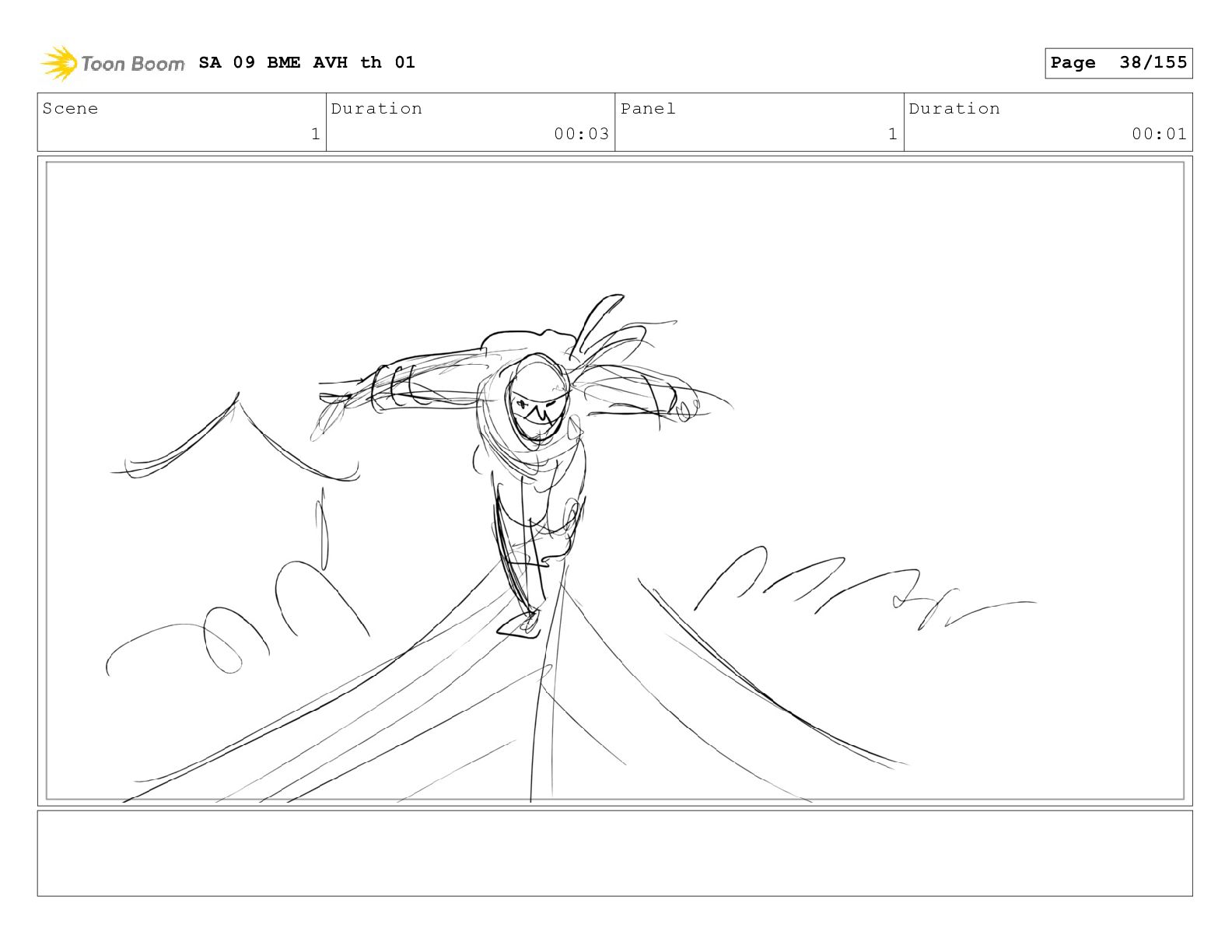
Task: Click the 'Duration' label beside the Panel cell
Action: pos(954,109)
